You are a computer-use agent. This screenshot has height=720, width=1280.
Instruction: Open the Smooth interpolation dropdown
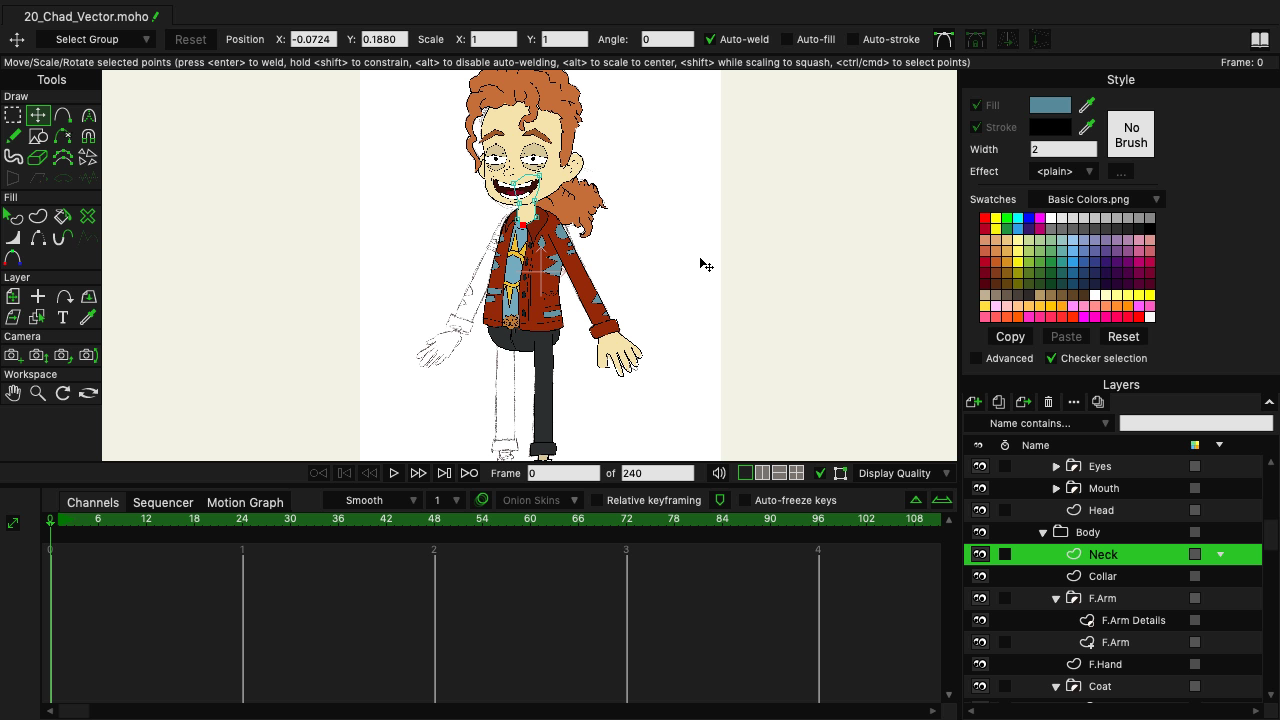pyautogui.click(x=373, y=500)
